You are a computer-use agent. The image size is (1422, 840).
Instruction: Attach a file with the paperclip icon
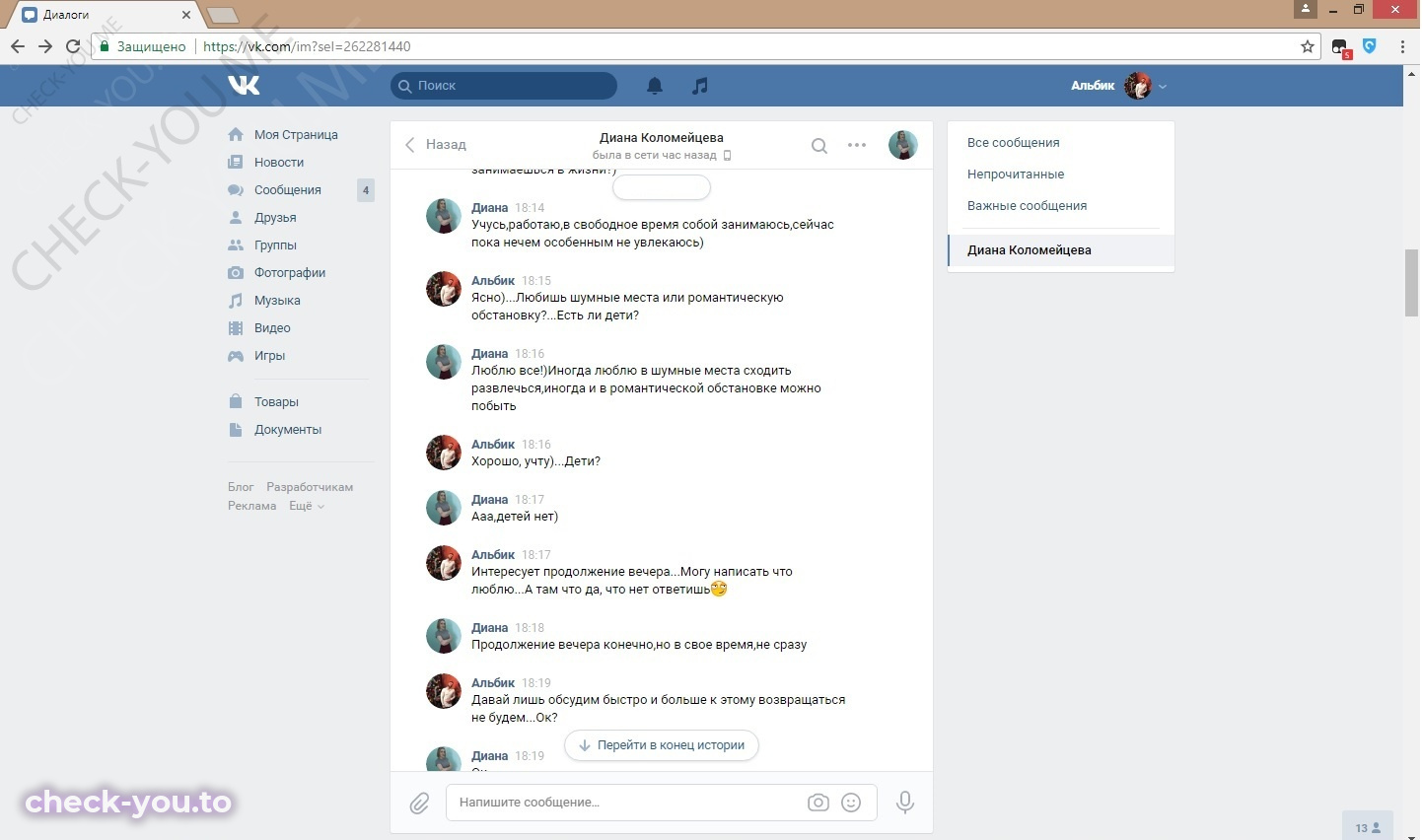point(419,803)
